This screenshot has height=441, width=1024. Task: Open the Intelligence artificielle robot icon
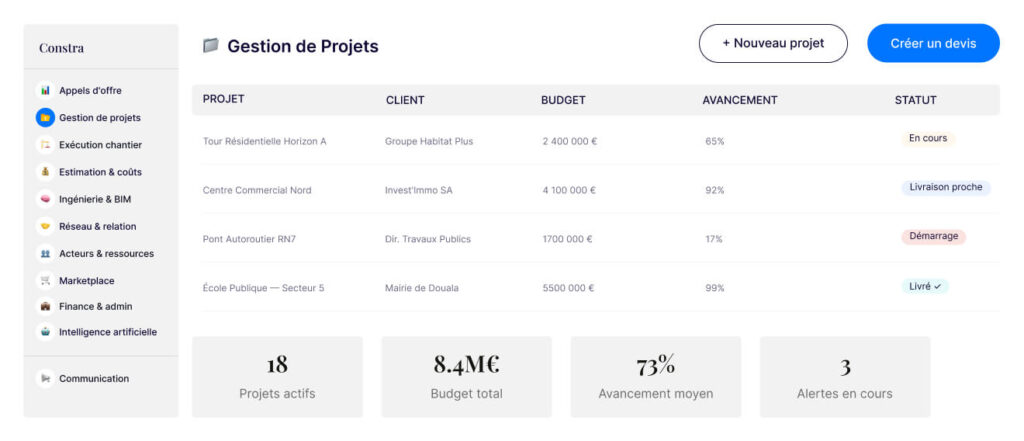pyautogui.click(x=45, y=332)
